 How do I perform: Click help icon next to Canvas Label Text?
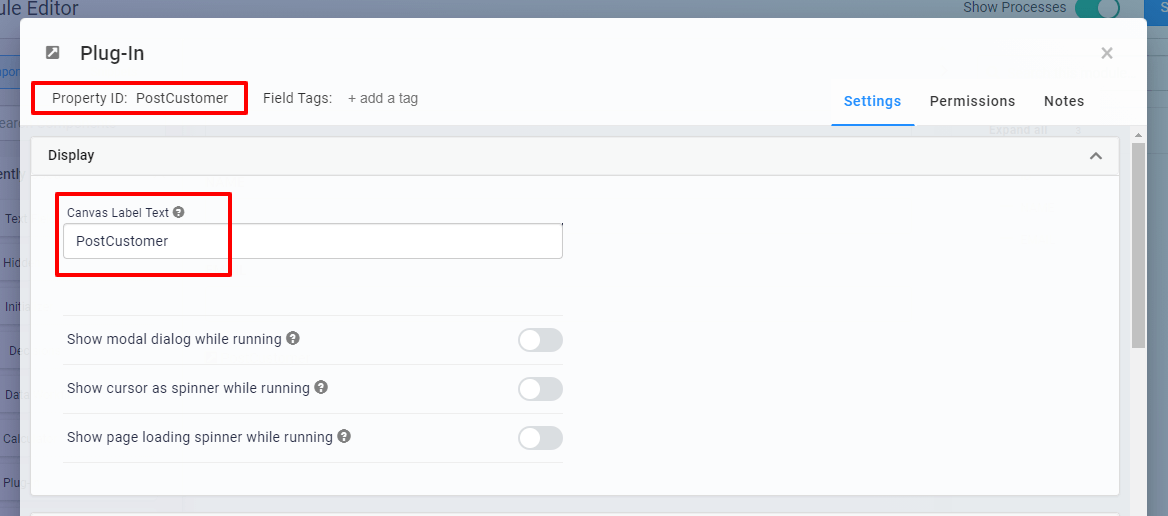coord(179,212)
